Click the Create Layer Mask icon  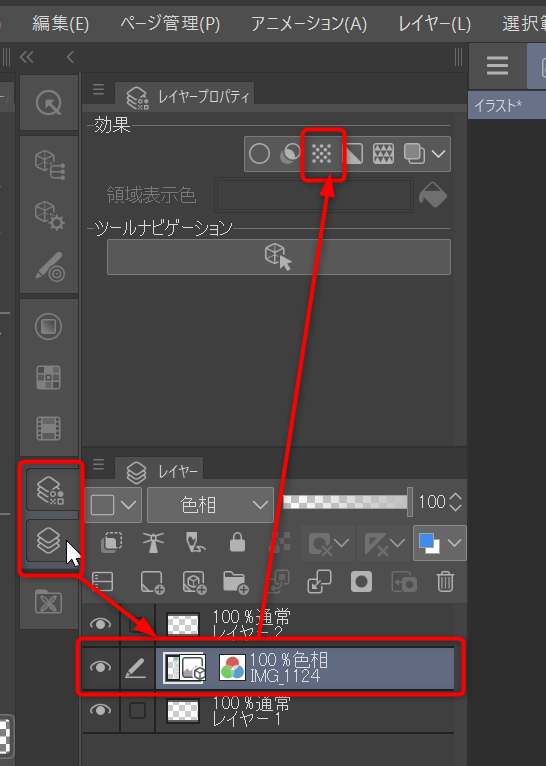(361, 582)
